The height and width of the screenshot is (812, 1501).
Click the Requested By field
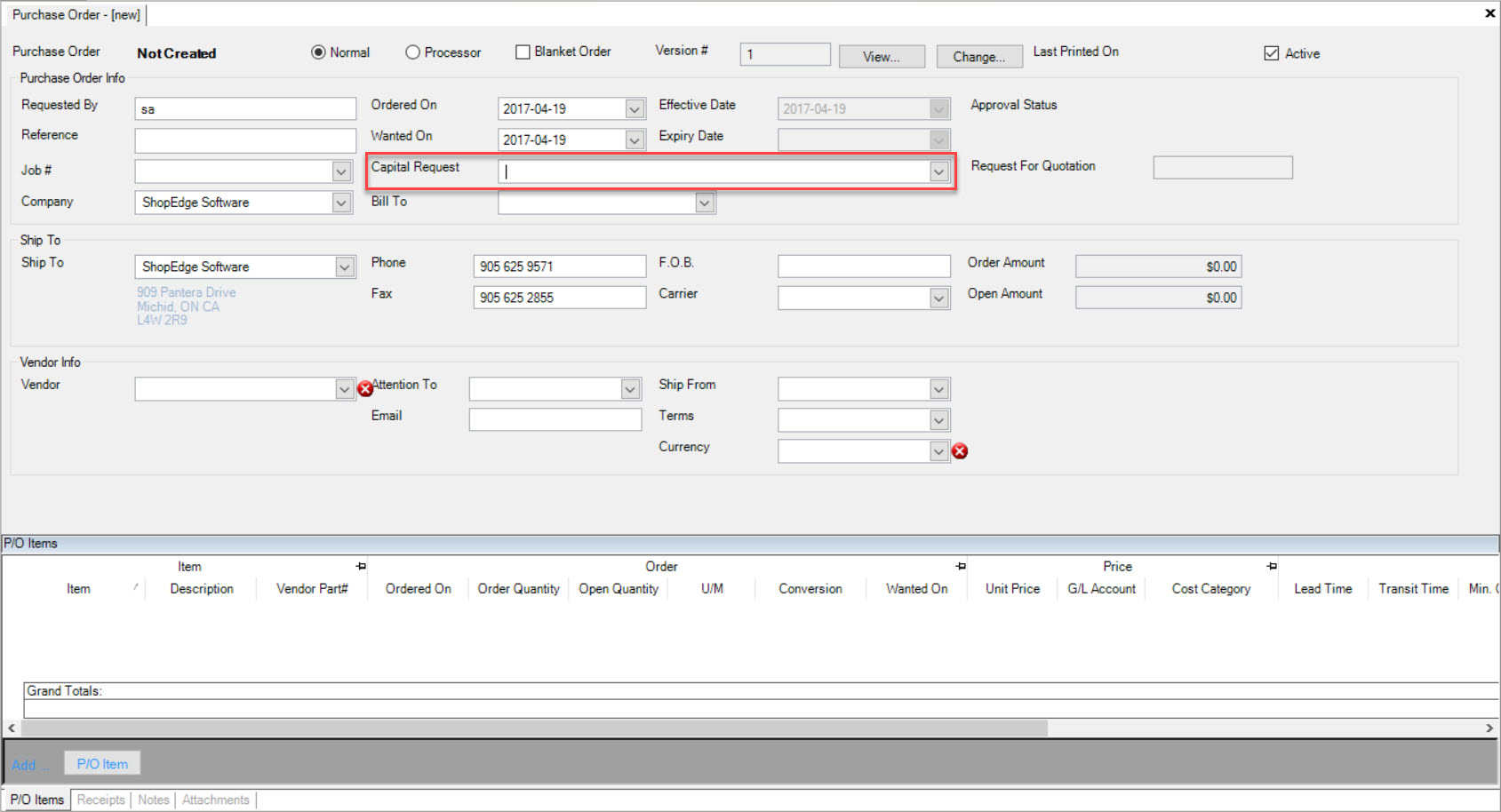[245, 109]
